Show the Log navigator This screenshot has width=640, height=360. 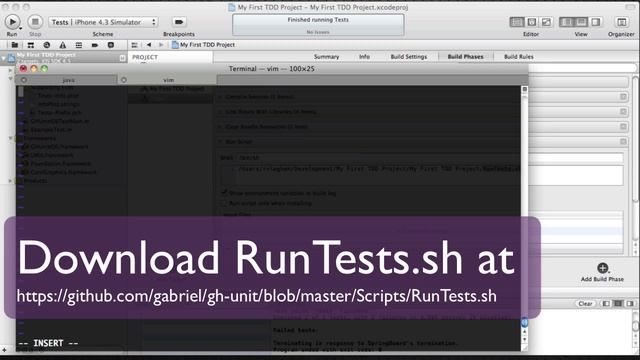111,45
